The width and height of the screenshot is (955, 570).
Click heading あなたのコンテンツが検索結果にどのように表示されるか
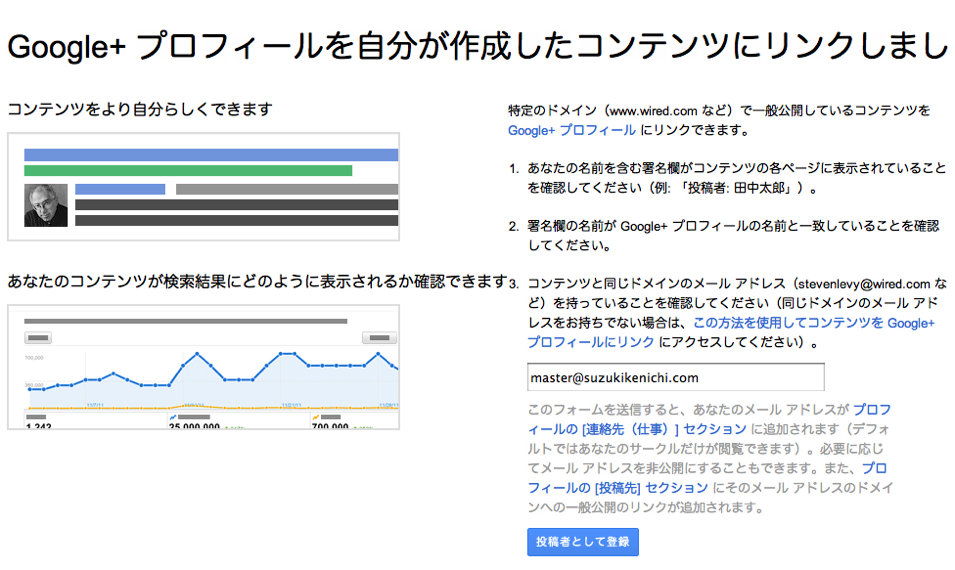pyautogui.click(x=258, y=281)
